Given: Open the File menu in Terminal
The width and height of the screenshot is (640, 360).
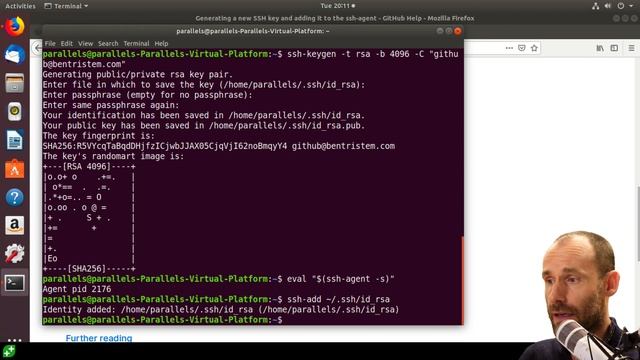Looking at the screenshot, I should (x=50, y=43).
